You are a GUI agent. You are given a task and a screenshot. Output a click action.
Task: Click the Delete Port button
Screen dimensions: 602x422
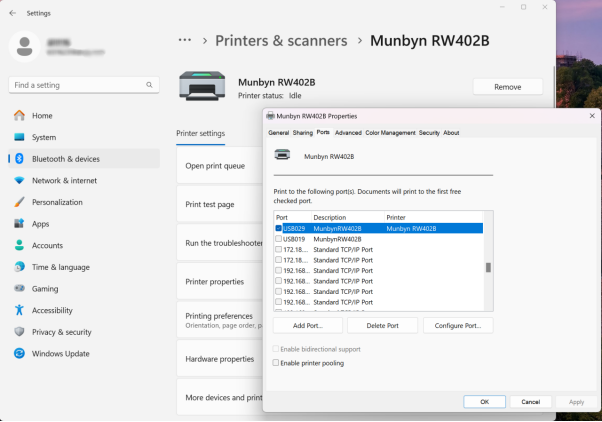(382, 326)
